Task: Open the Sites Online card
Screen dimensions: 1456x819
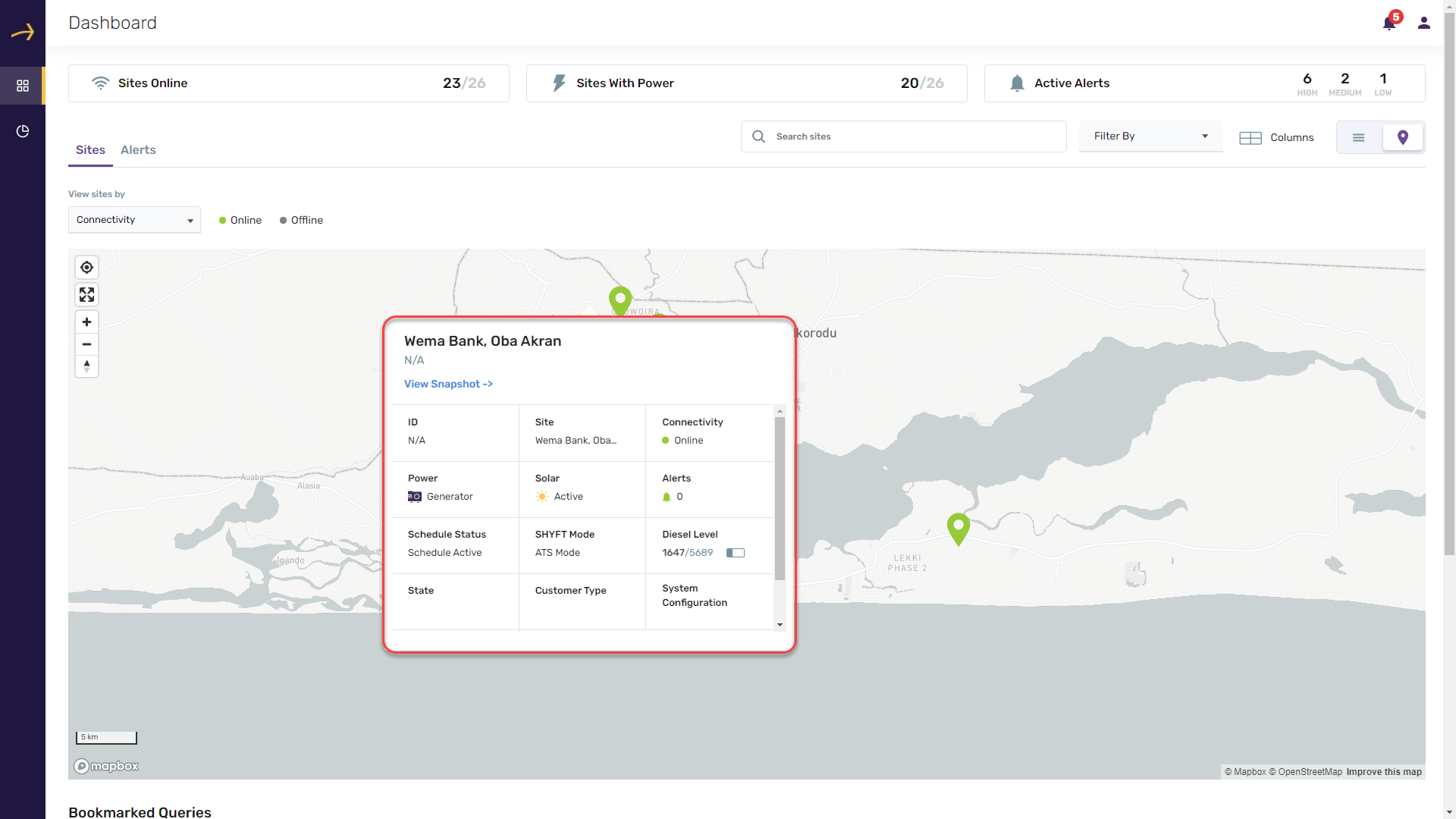Action: 288,83
